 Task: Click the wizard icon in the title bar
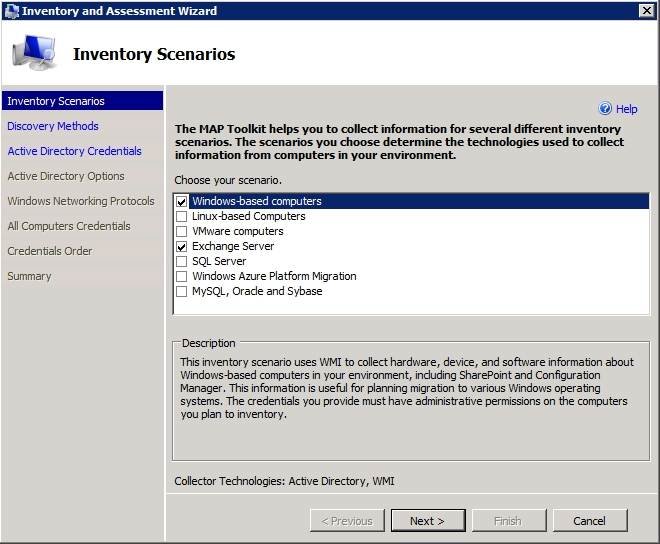click(x=11, y=11)
